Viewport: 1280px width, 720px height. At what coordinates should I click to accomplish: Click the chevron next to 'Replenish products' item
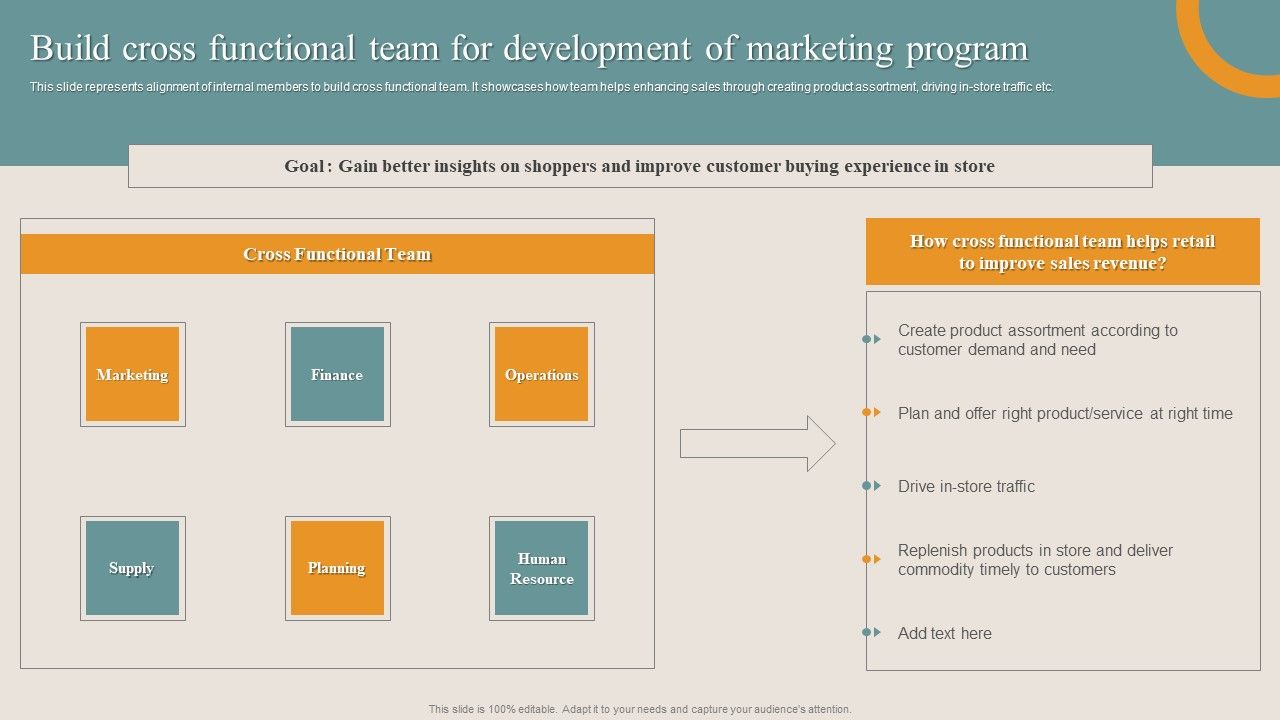pos(878,560)
